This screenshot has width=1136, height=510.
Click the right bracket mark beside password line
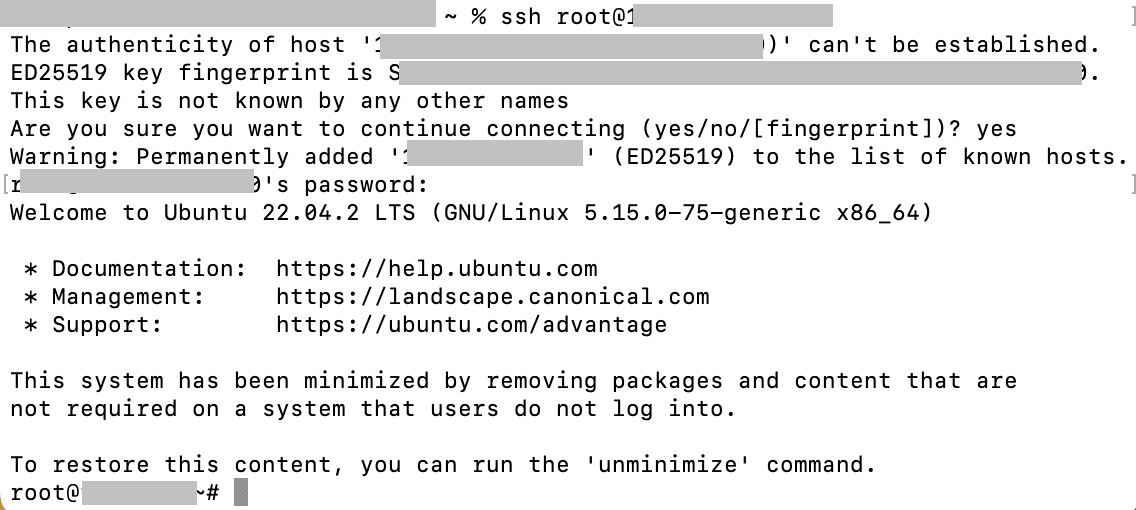(x=1132, y=184)
